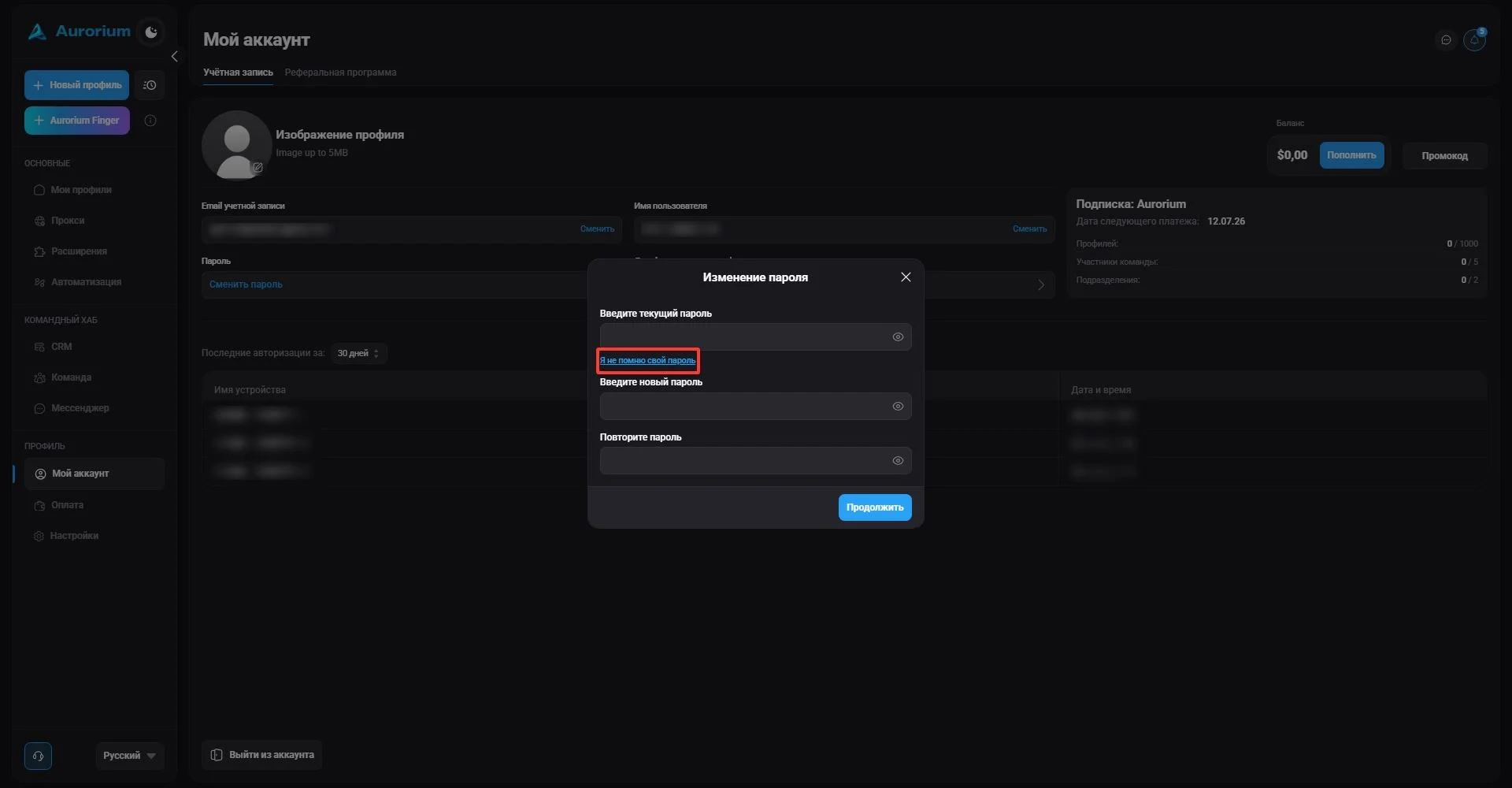Click Сменить next to username

click(1029, 229)
